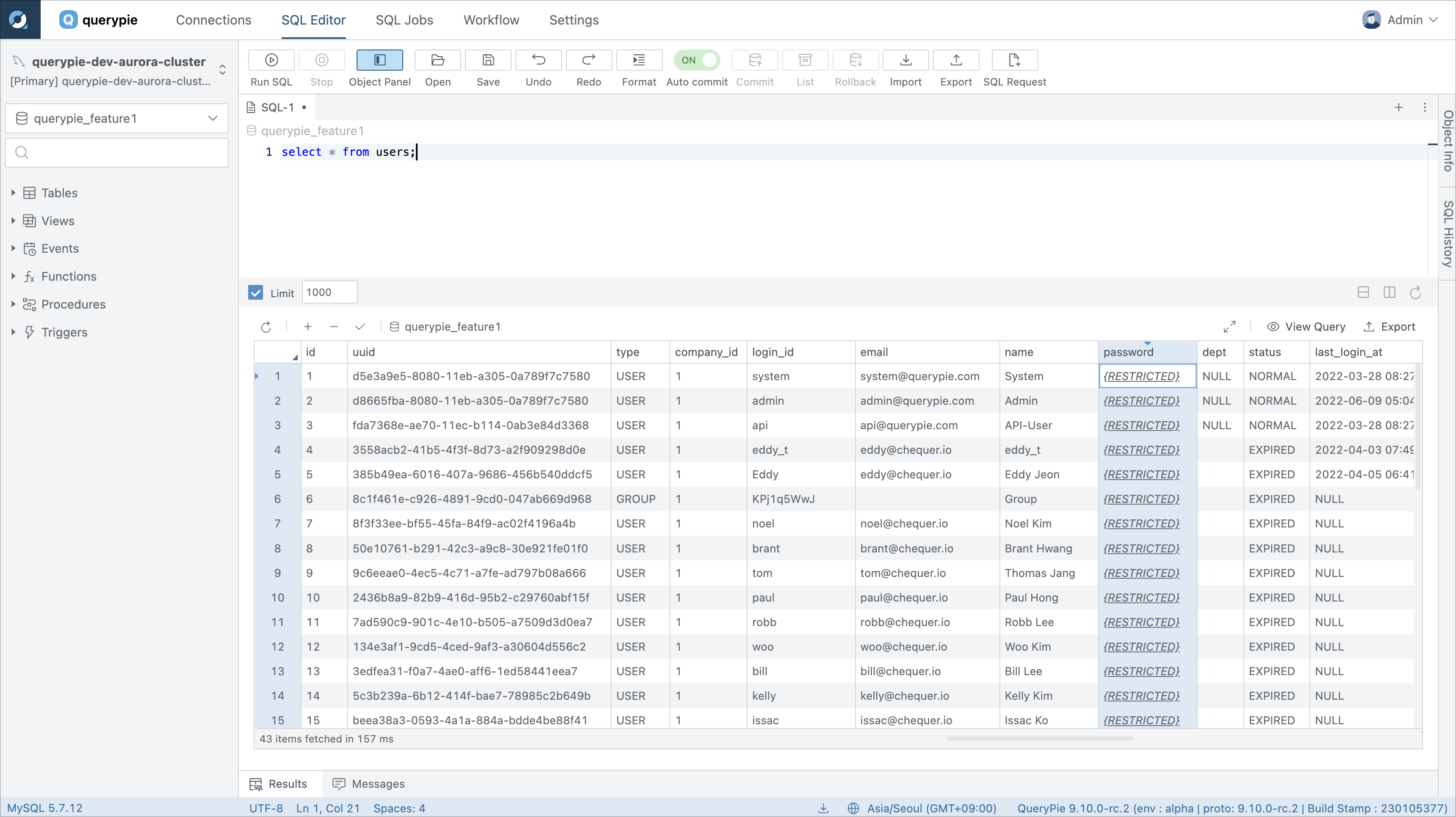Uncheck the Limit checkbox
This screenshot has width=1456, height=817.
pos(255,293)
